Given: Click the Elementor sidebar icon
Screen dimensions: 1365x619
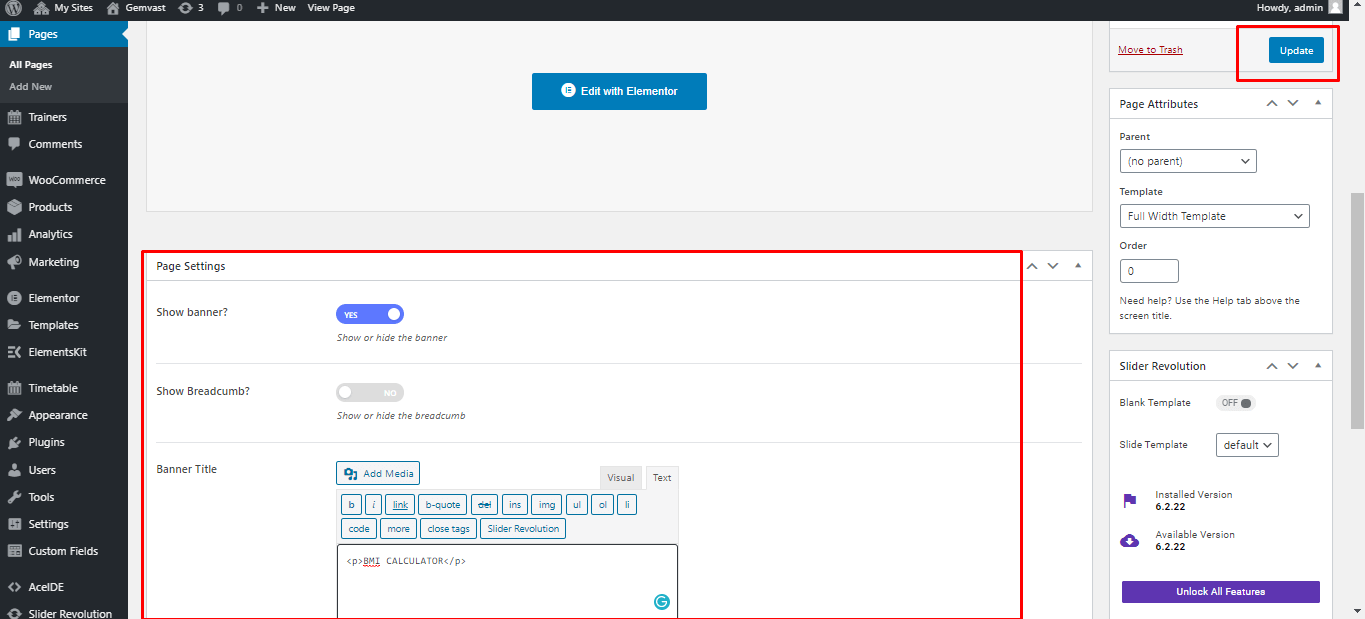Looking at the screenshot, I should (14, 298).
